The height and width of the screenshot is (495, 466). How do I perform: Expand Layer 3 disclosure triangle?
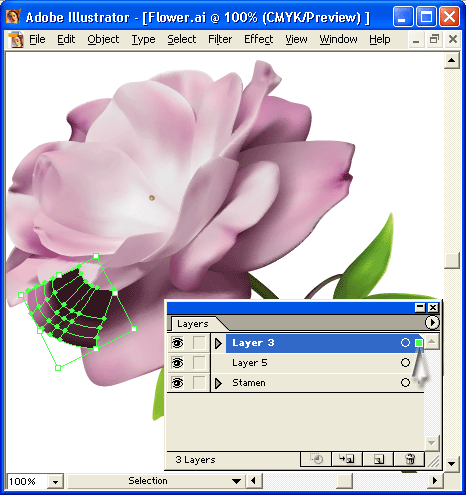[x=218, y=343]
